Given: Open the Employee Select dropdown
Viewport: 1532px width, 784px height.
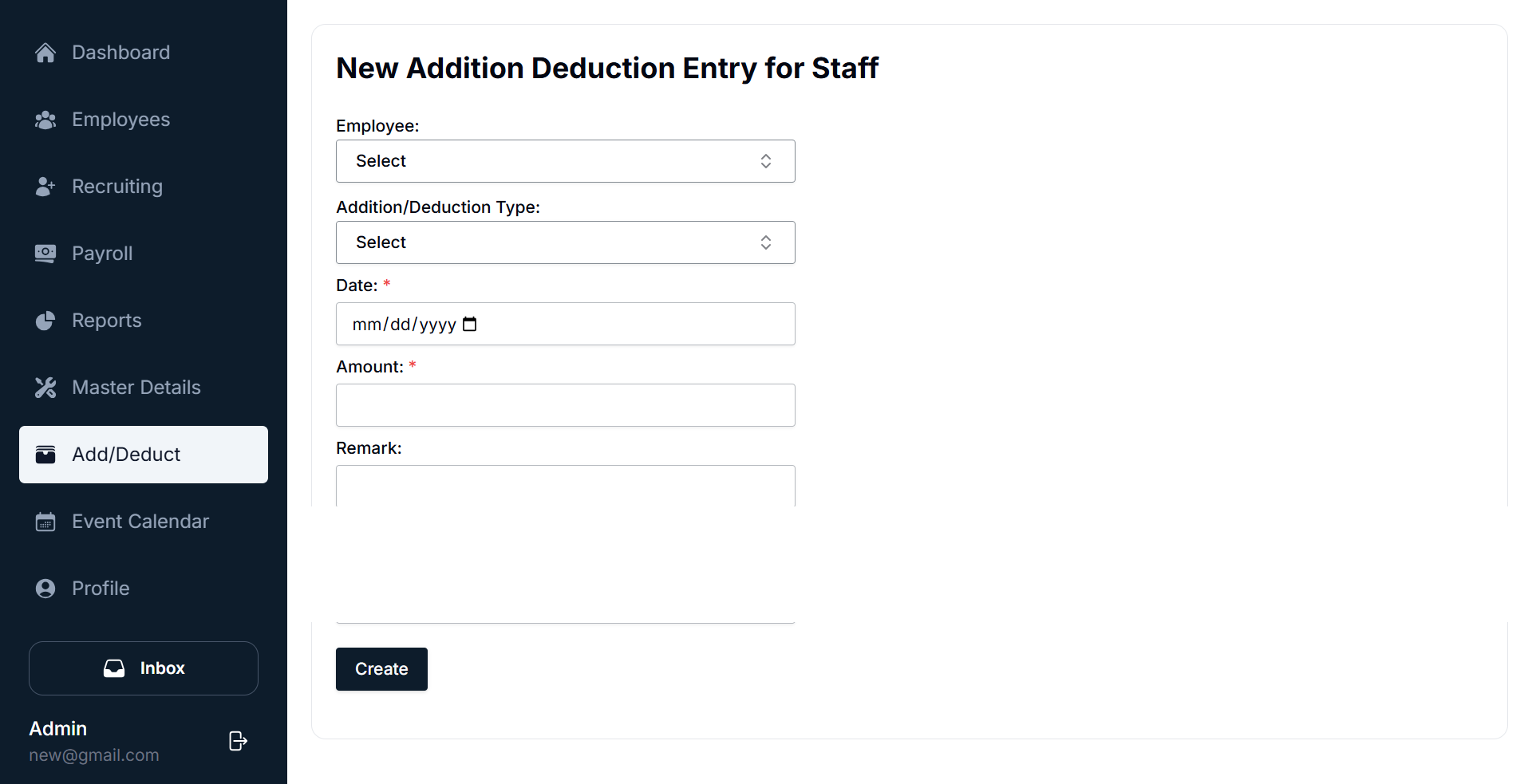Looking at the screenshot, I should pyautogui.click(x=565, y=161).
